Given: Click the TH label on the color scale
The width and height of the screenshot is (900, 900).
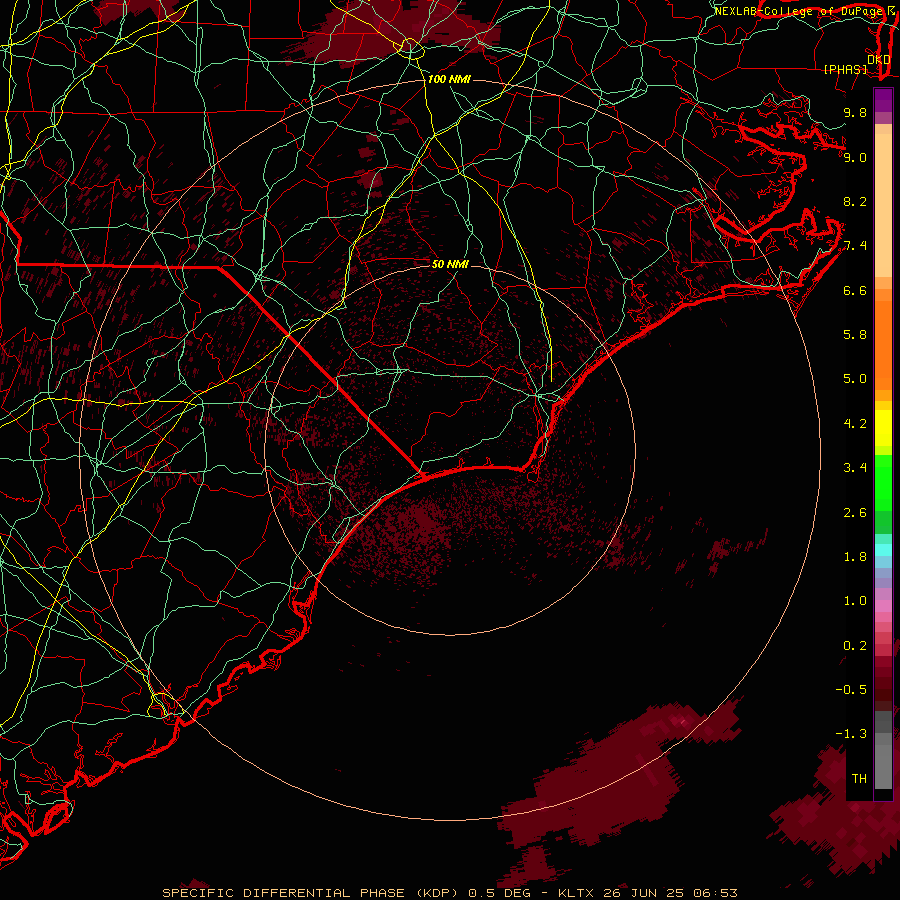Looking at the screenshot, I should pyautogui.click(x=859, y=779).
